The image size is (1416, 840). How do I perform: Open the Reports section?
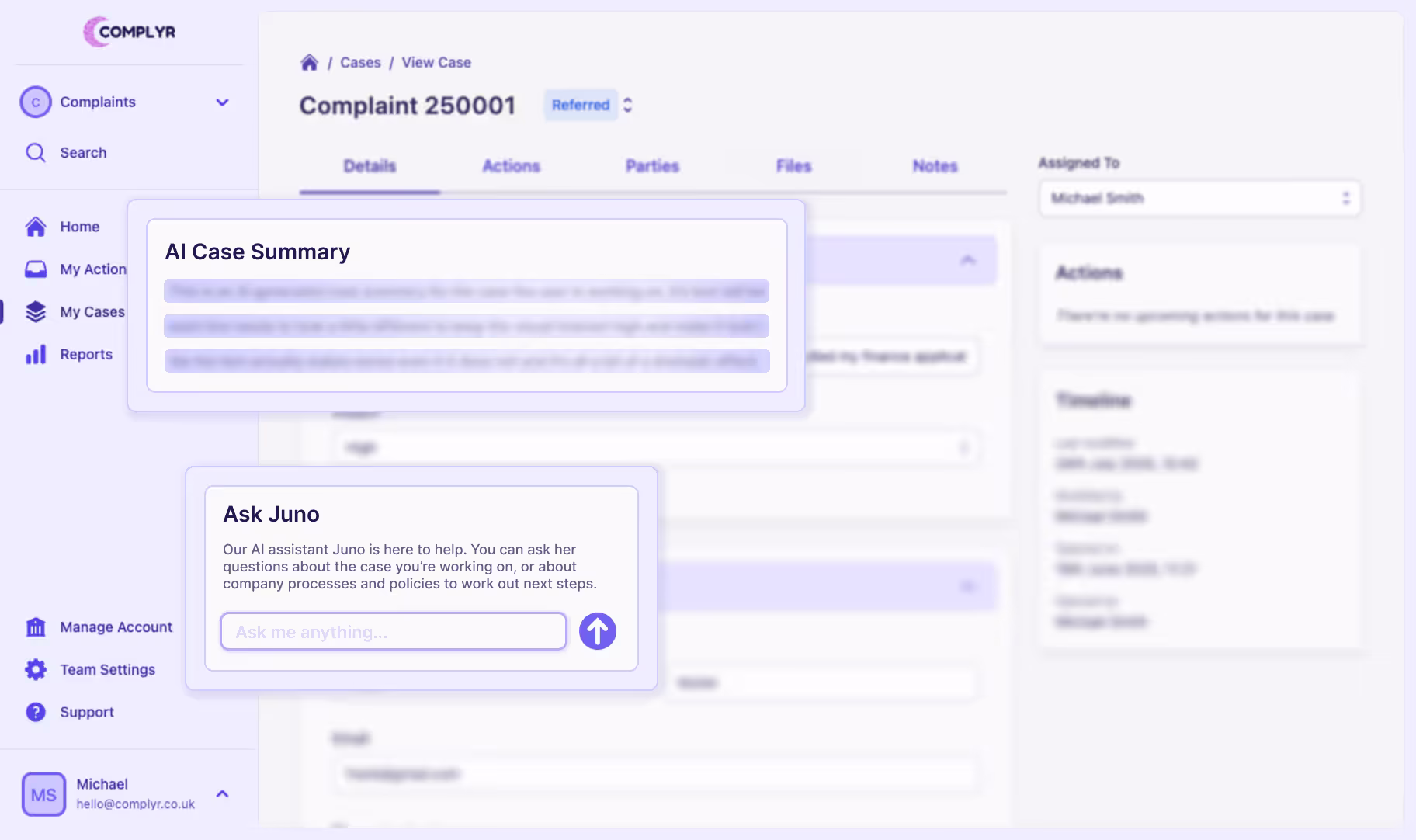(86, 354)
